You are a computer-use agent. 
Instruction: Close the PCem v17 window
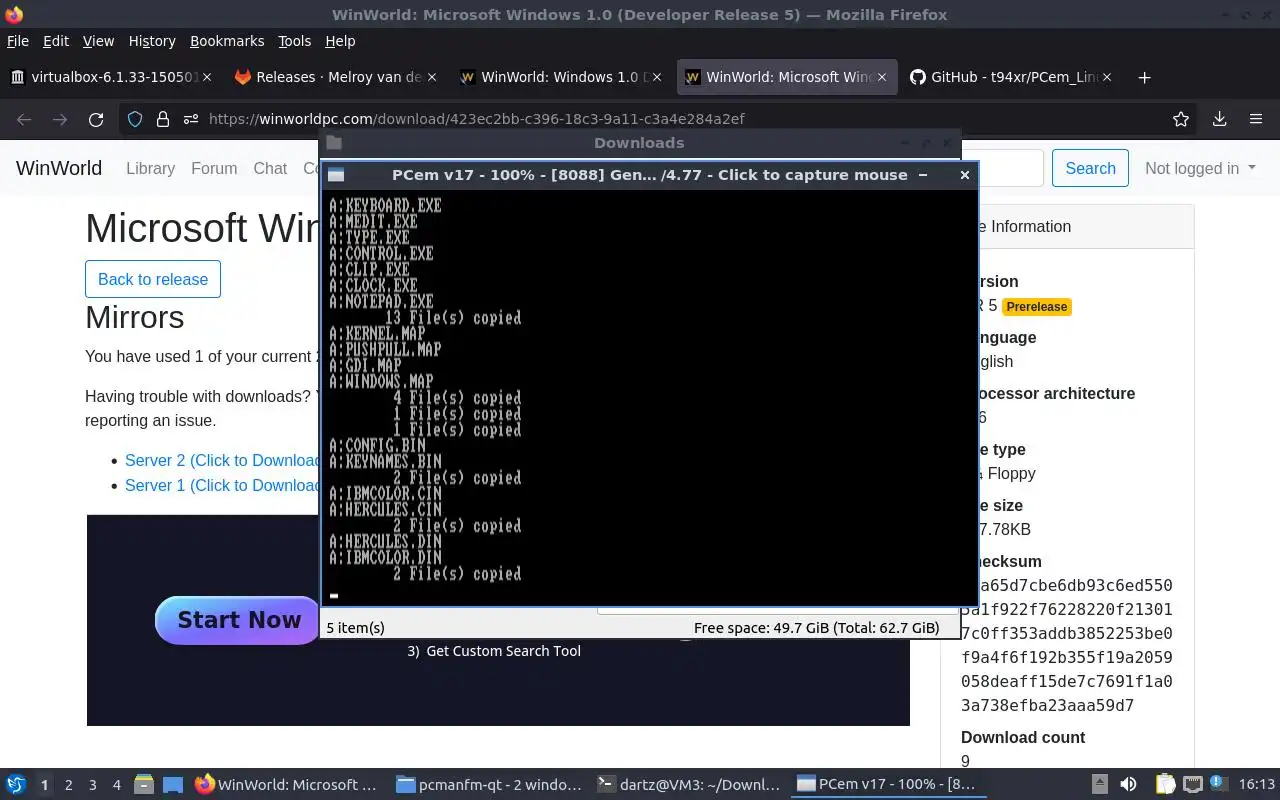(964, 175)
